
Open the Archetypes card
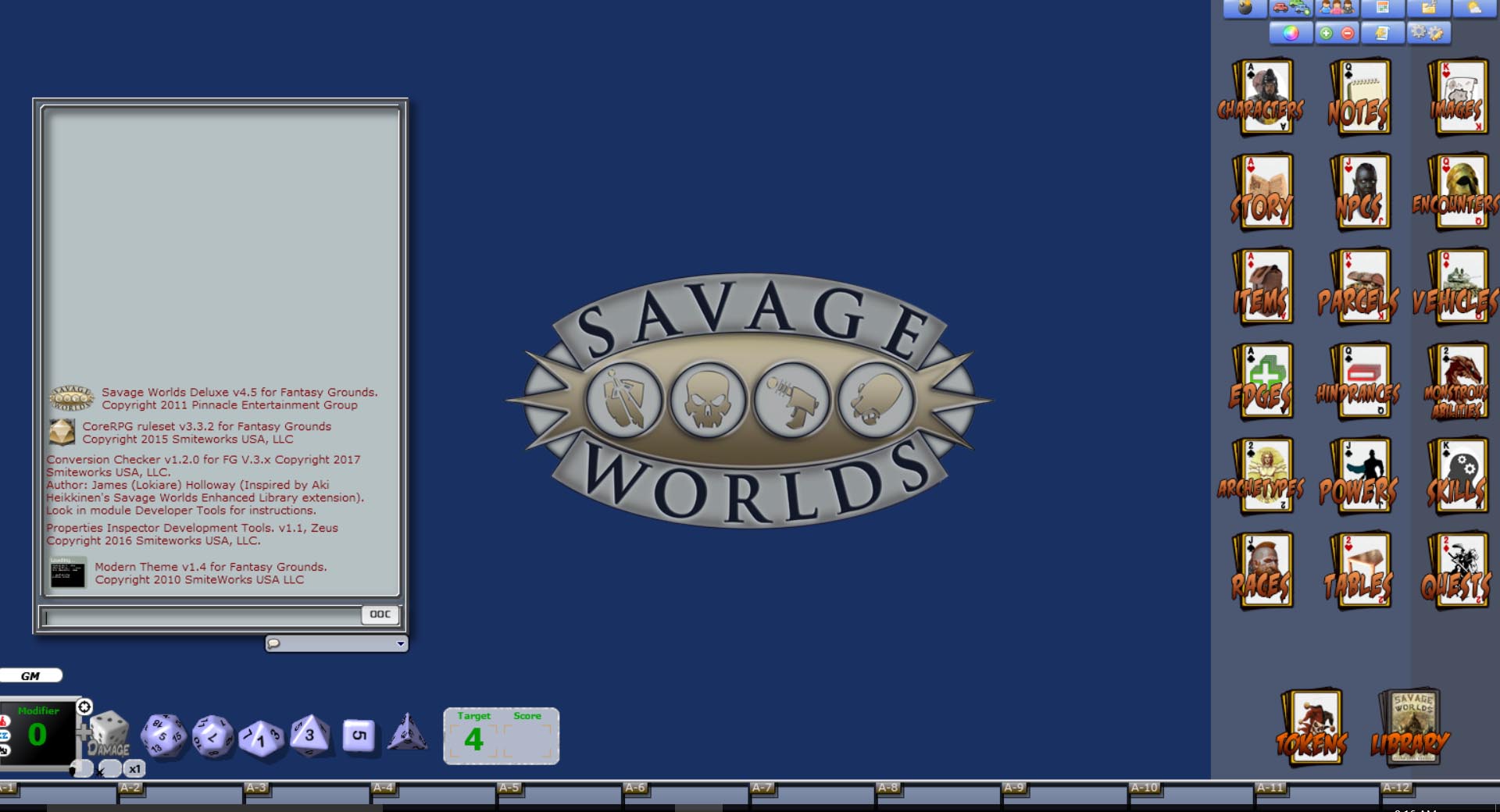1261,475
